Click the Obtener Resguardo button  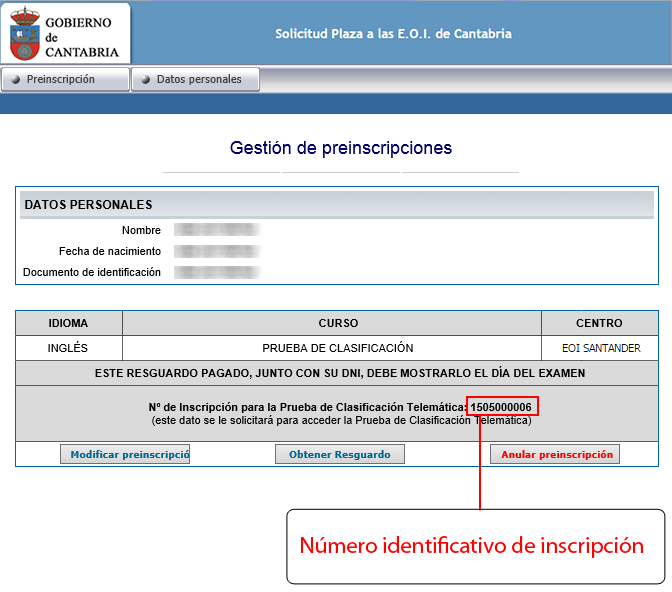click(340, 454)
